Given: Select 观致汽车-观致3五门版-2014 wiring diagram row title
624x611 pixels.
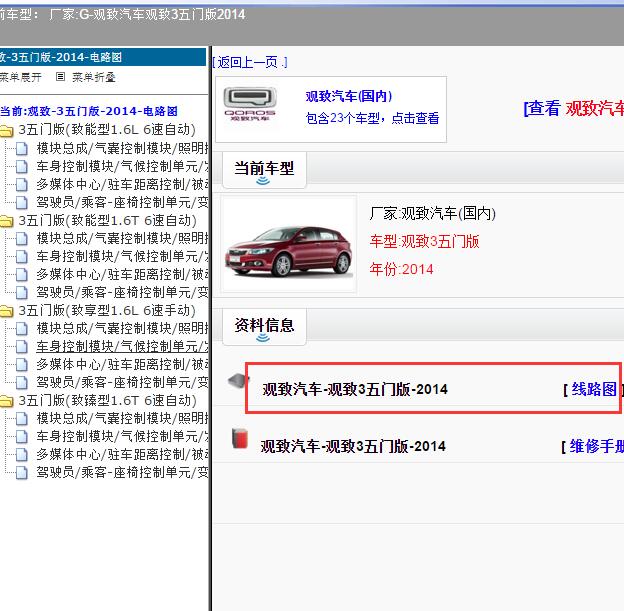Looking at the screenshot, I should [355, 389].
